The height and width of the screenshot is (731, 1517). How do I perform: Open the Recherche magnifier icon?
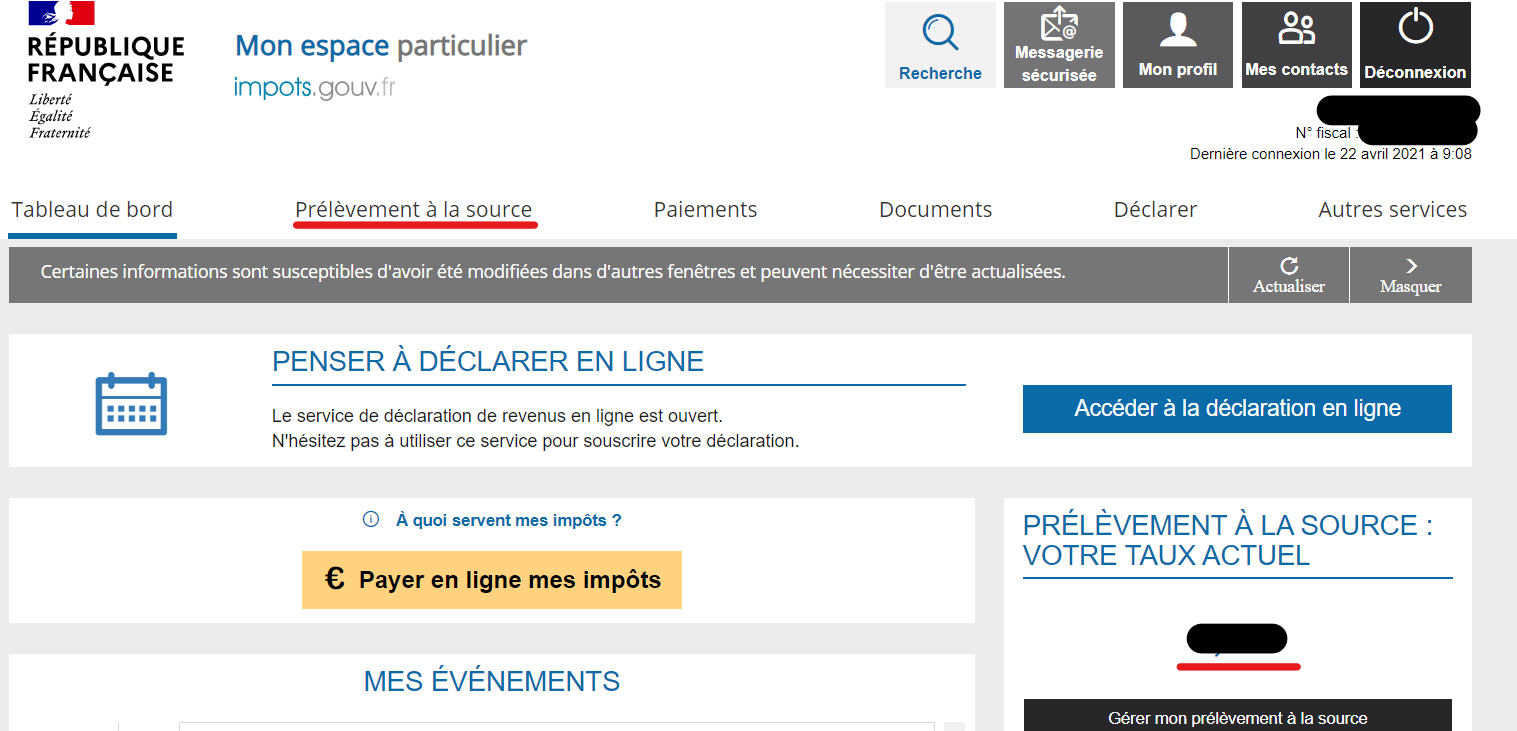(x=940, y=33)
